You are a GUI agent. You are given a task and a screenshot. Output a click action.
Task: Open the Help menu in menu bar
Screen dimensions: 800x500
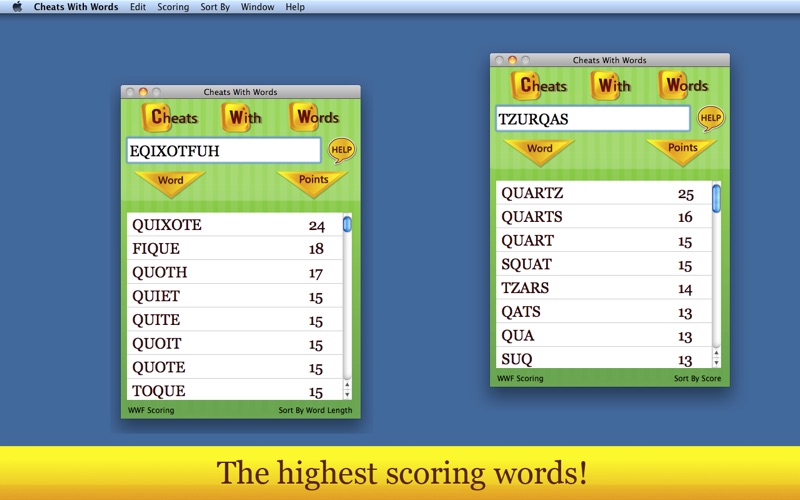point(295,7)
